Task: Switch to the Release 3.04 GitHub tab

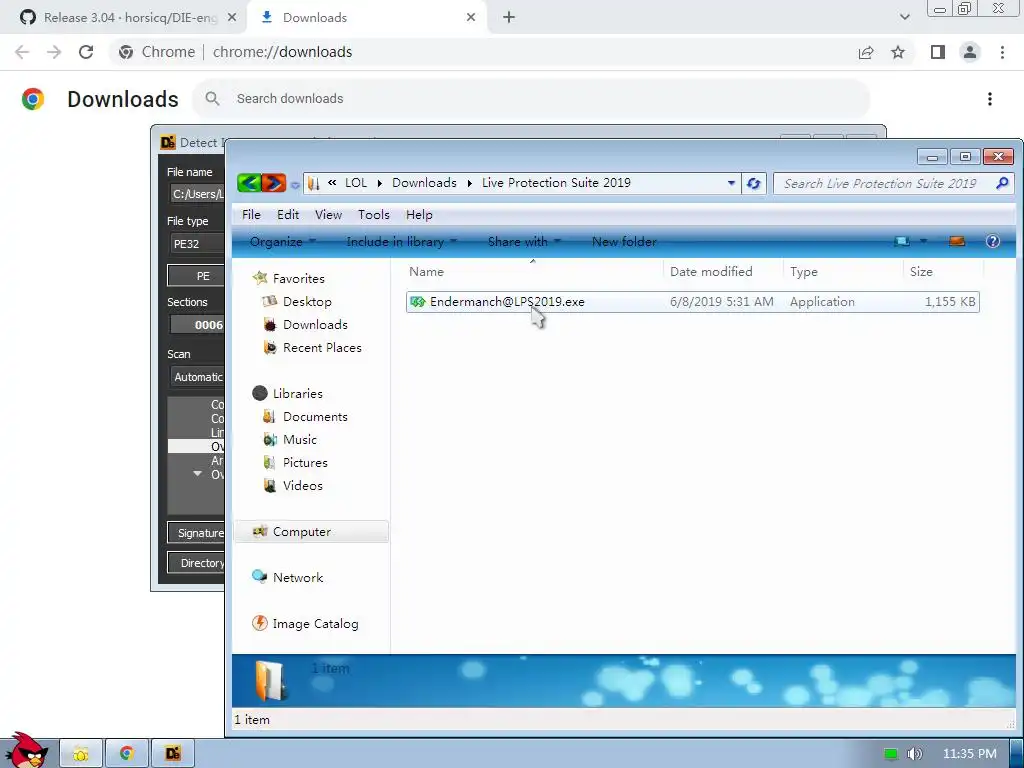Action: [128, 18]
